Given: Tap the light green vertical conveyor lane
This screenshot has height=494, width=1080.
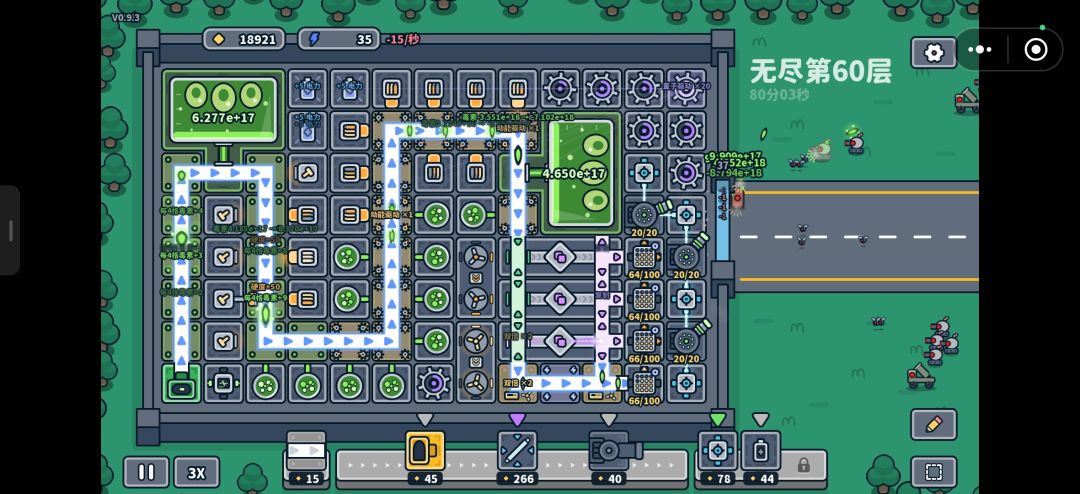Looking at the screenshot, I should click(517, 300).
